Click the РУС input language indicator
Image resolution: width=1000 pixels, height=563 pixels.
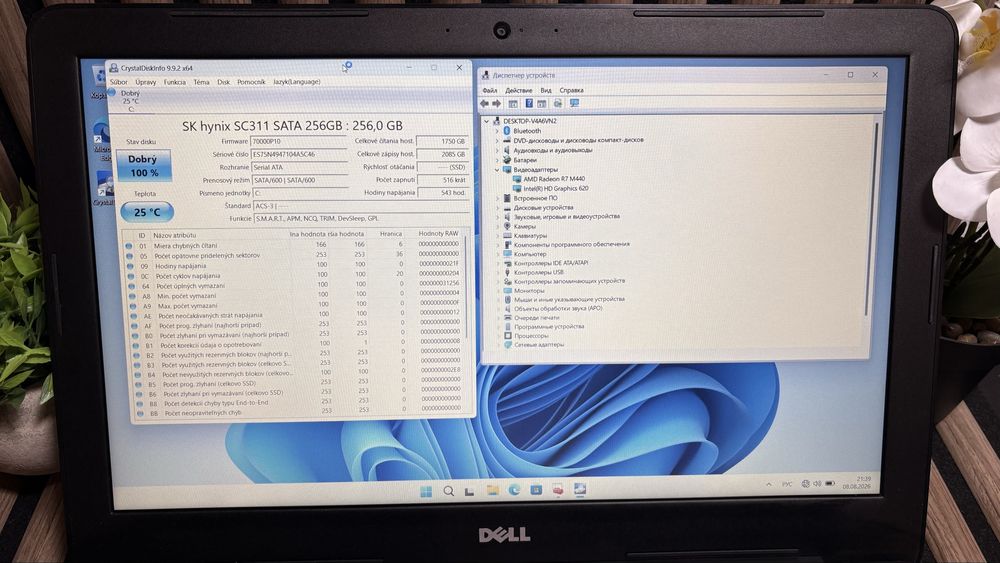click(788, 485)
